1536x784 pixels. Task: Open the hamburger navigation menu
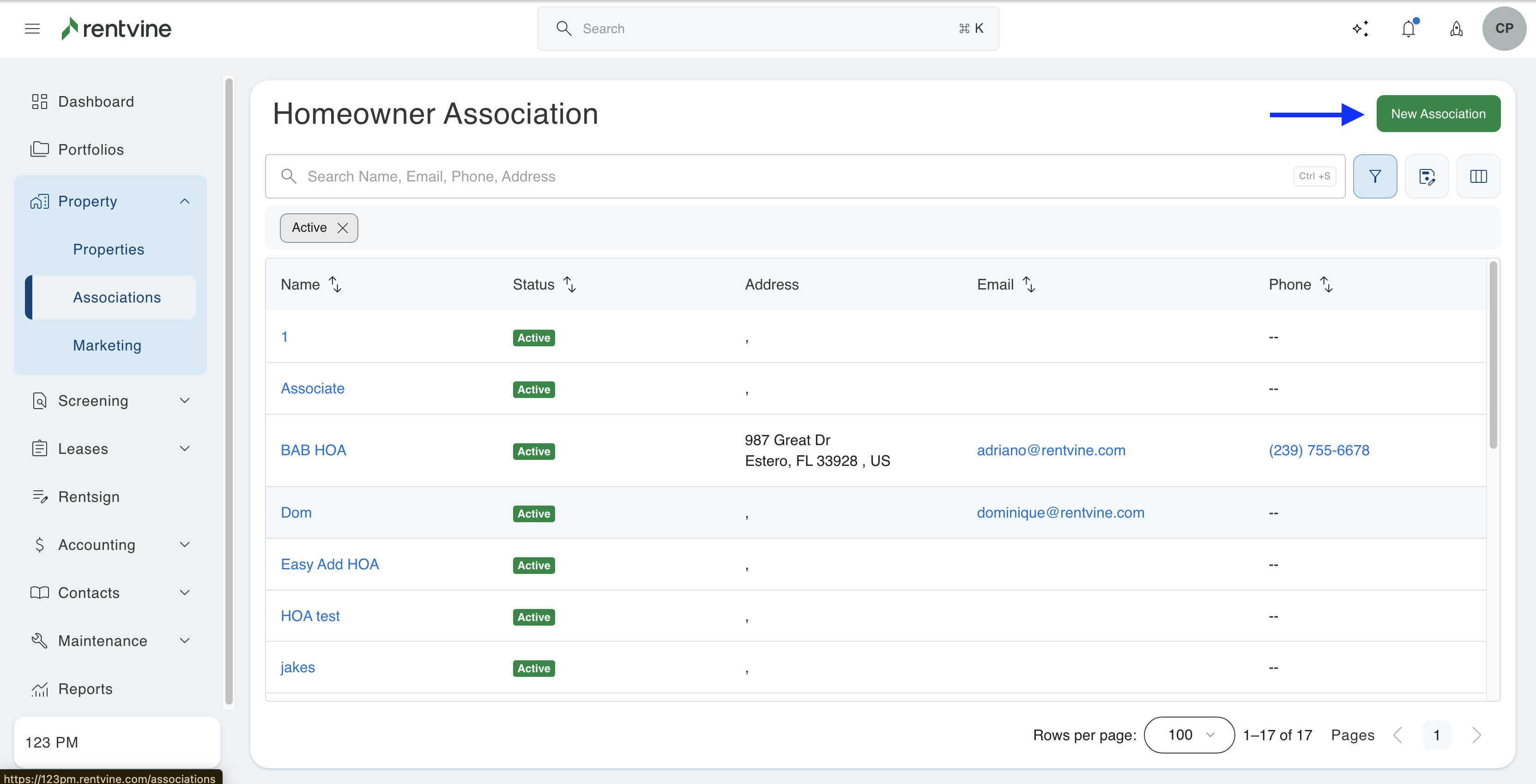click(32, 29)
